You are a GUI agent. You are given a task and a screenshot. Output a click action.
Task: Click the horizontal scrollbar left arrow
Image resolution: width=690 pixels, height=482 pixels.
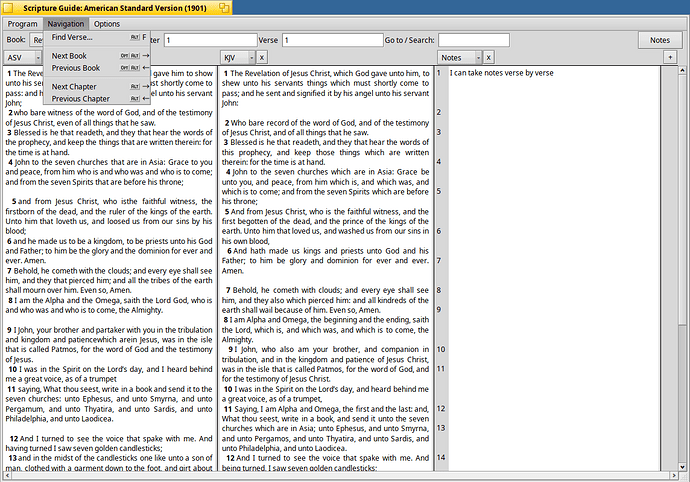(7, 475)
